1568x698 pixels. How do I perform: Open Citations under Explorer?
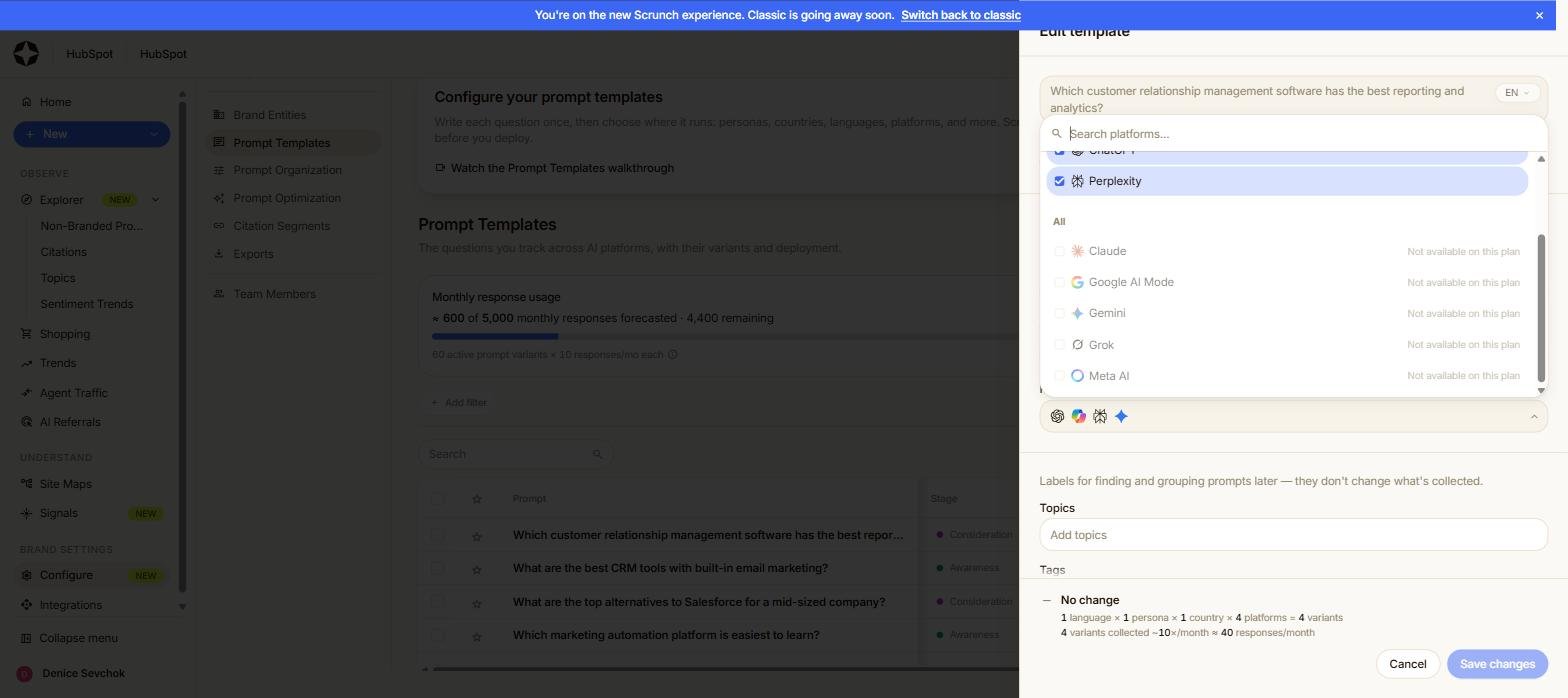[63, 252]
